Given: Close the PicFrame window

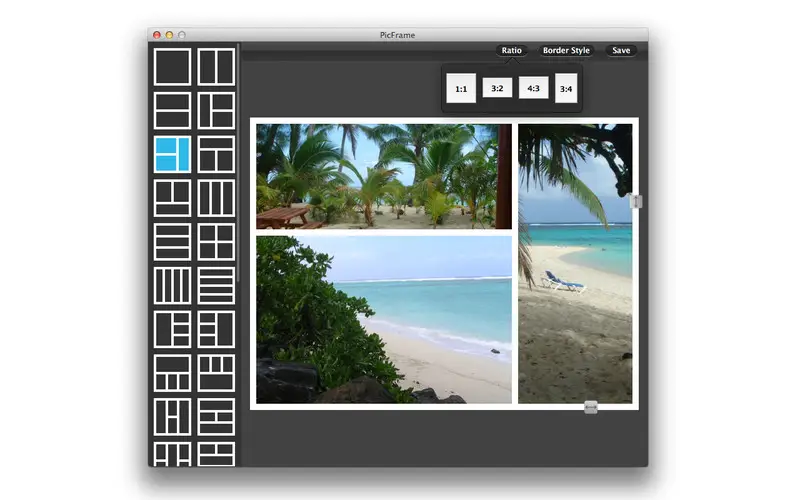Looking at the screenshot, I should 157,35.
